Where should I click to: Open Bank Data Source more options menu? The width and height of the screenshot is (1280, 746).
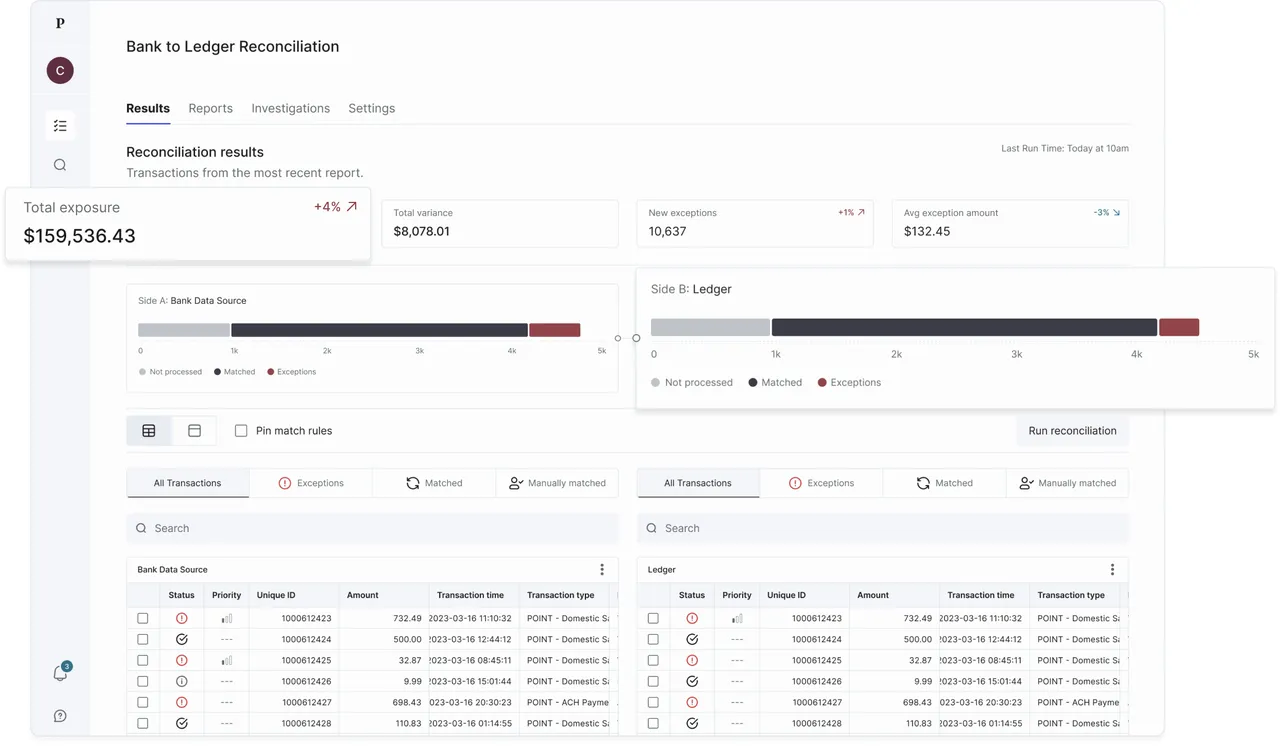coord(602,570)
